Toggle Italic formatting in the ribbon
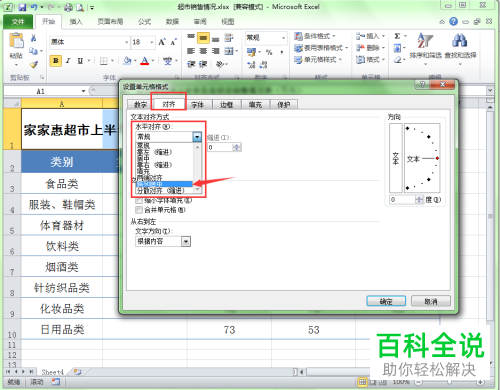 point(68,61)
